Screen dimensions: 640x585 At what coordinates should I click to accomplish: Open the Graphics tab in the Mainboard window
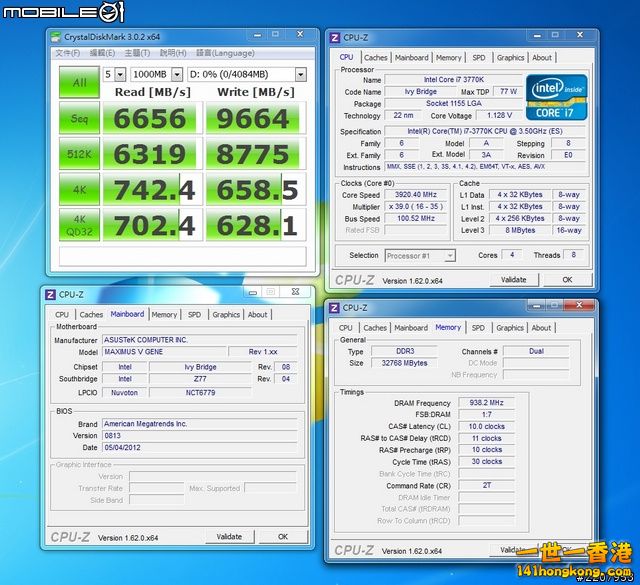[226, 314]
